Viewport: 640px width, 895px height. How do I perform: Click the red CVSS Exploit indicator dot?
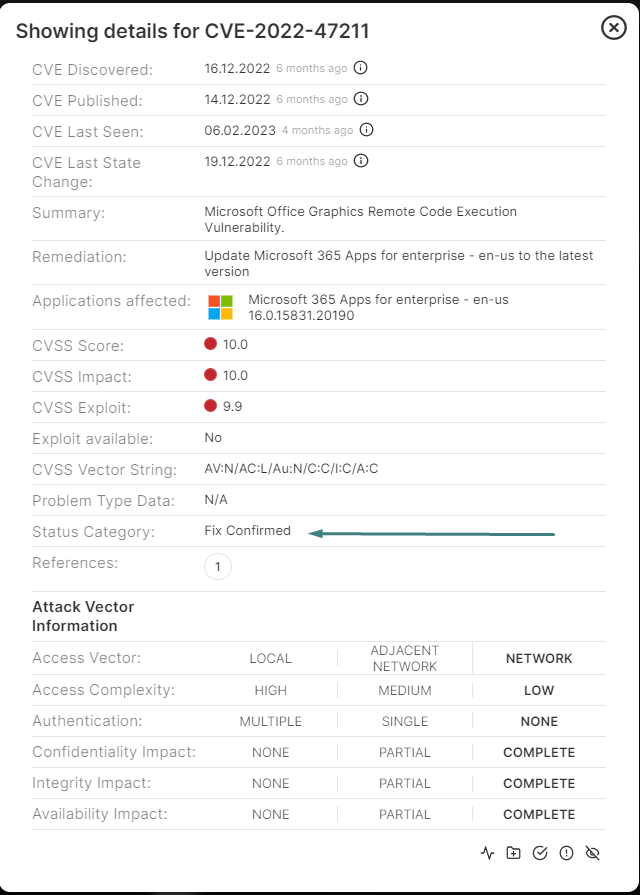(210, 406)
